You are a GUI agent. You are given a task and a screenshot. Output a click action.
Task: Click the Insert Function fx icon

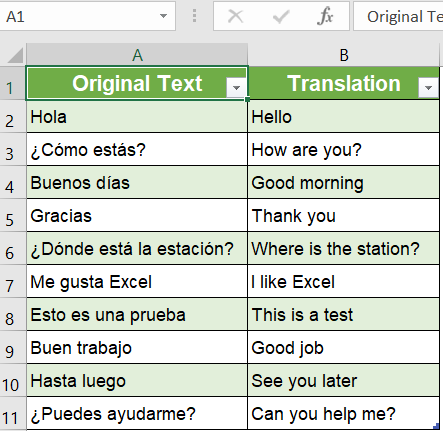[x=325, y=16]
